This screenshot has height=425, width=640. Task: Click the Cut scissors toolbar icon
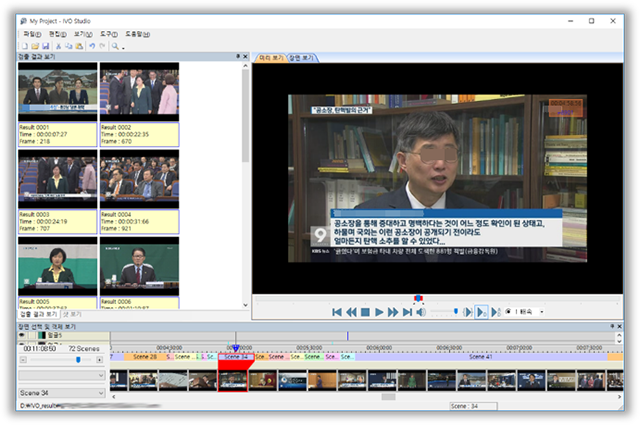pos(59,46)
